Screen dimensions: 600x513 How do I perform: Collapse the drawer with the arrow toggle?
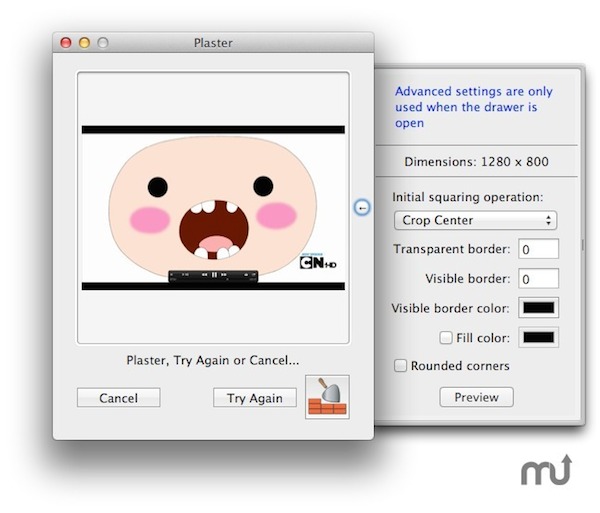click(x=362, y=208)
